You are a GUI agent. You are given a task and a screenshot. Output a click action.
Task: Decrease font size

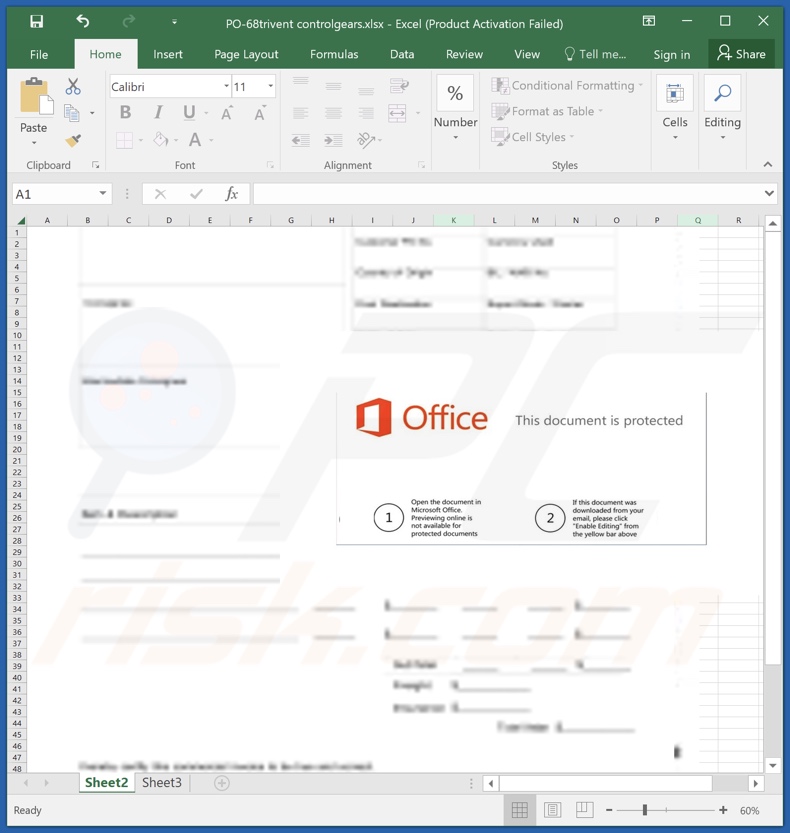tap(259, 113)
